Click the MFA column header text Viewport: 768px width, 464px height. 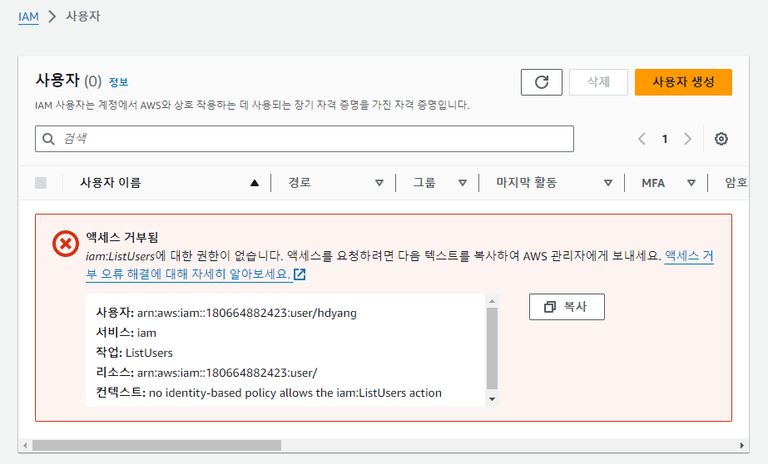653,183
